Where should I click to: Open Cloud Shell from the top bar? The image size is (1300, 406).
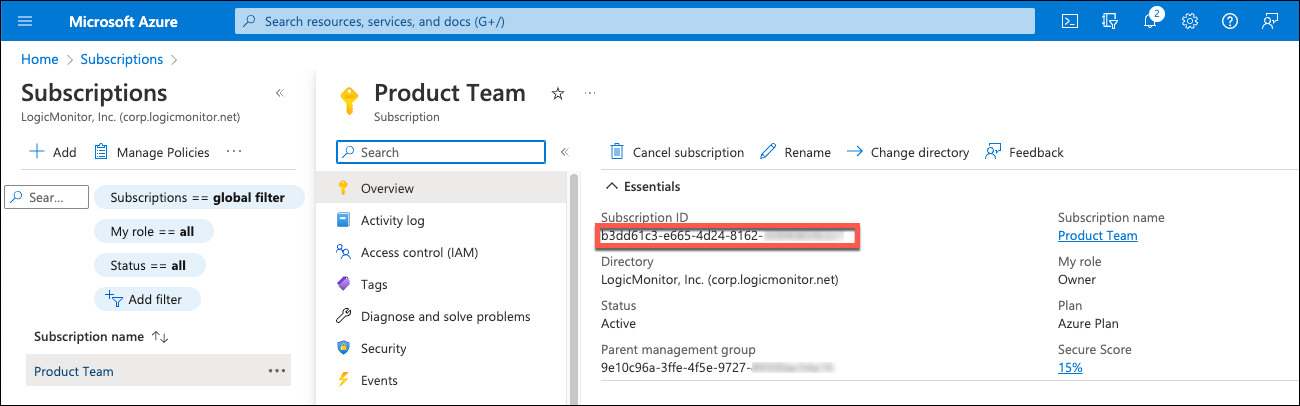(1070, 21)
